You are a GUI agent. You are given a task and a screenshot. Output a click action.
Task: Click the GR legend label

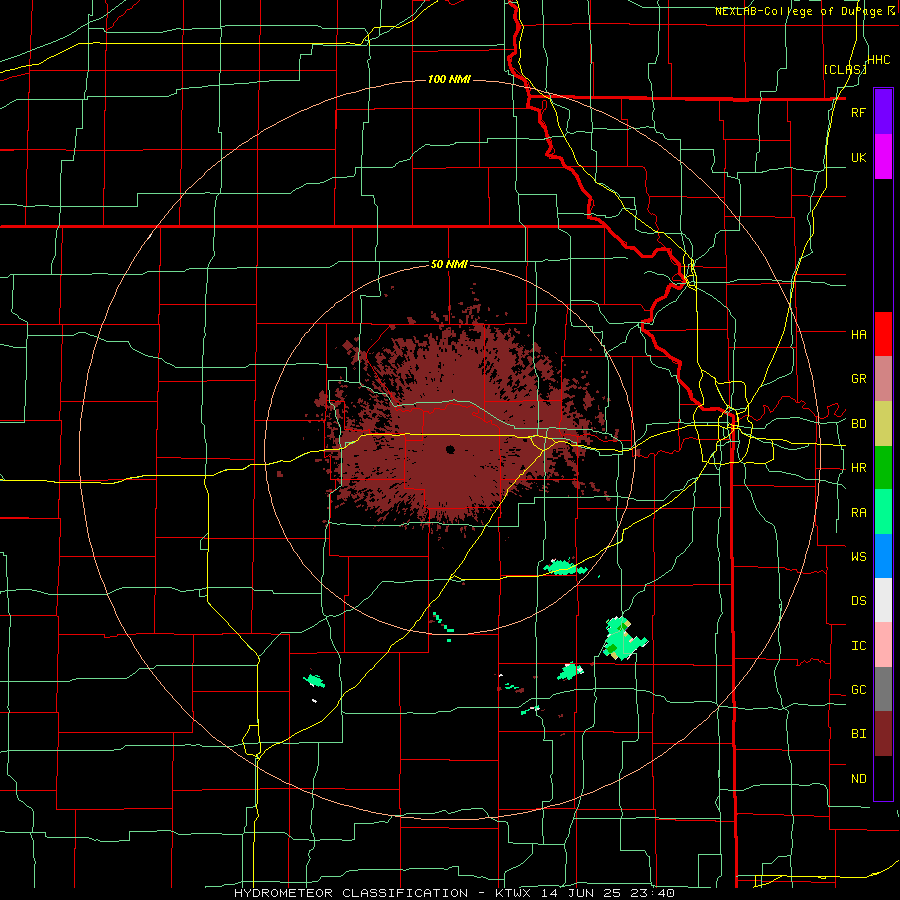pos(858,379)
